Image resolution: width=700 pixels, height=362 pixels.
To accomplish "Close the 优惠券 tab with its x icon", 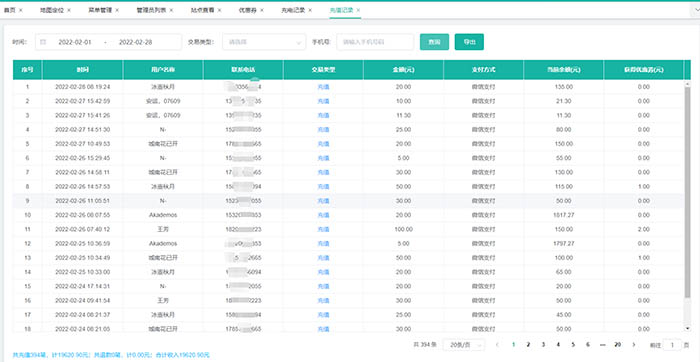I will point(262,10).
